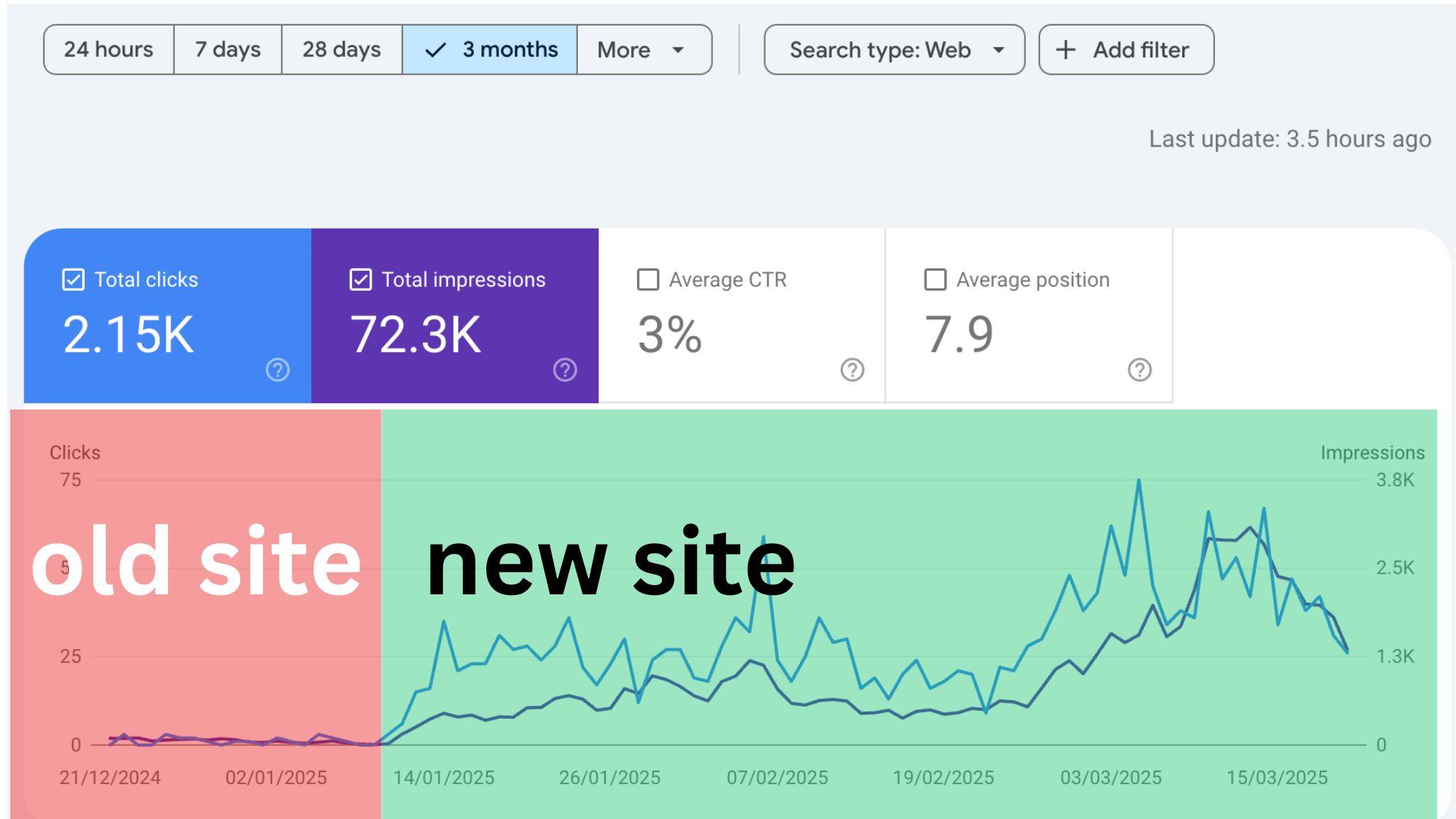Click the impressions peak near 03/03/2025
Viewport: 1456px width, 819px height.
(1140, 481)
